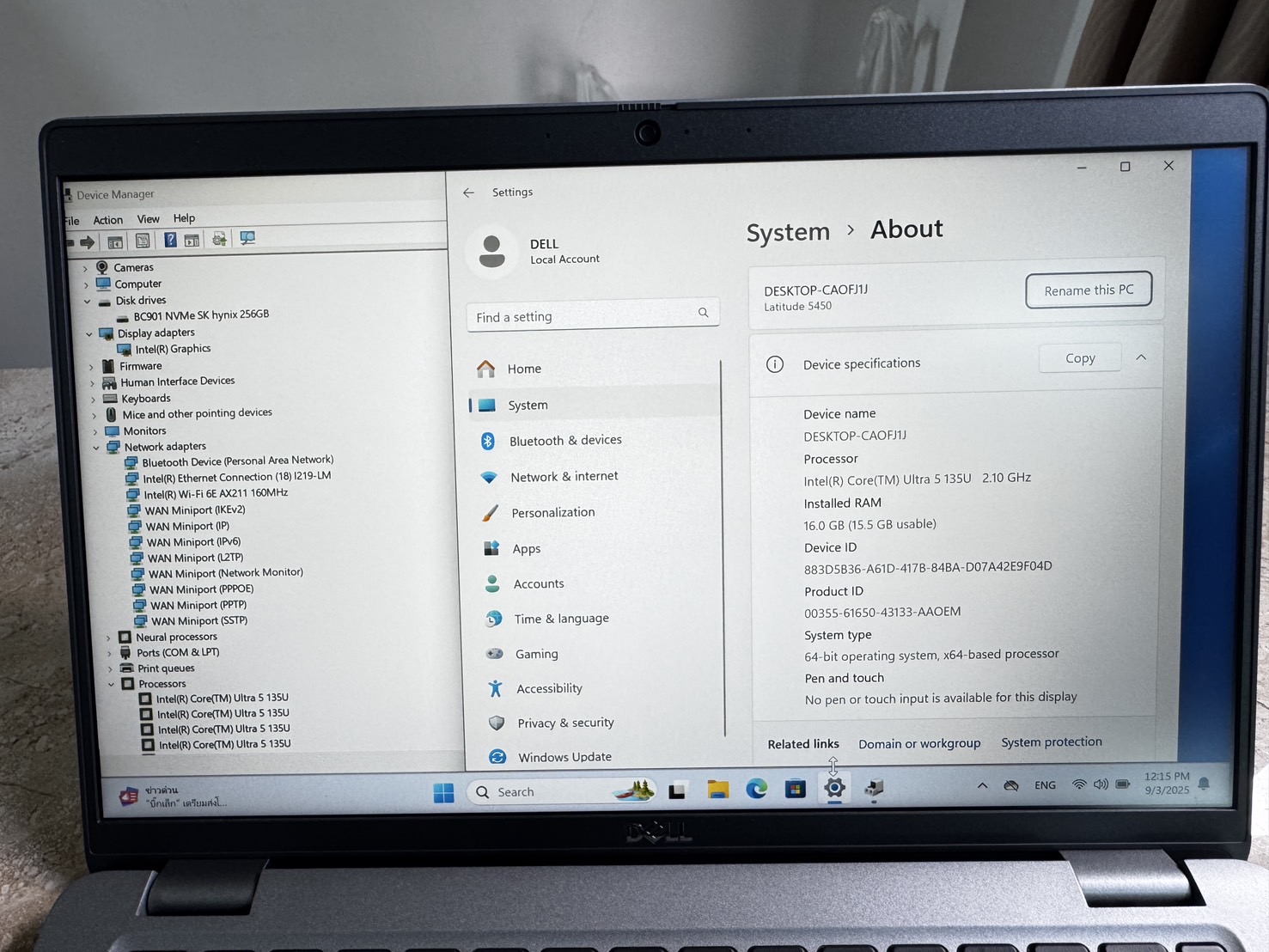Collapse the Processors node
This screenshot has height=952, width=1269.
point(111,685)
